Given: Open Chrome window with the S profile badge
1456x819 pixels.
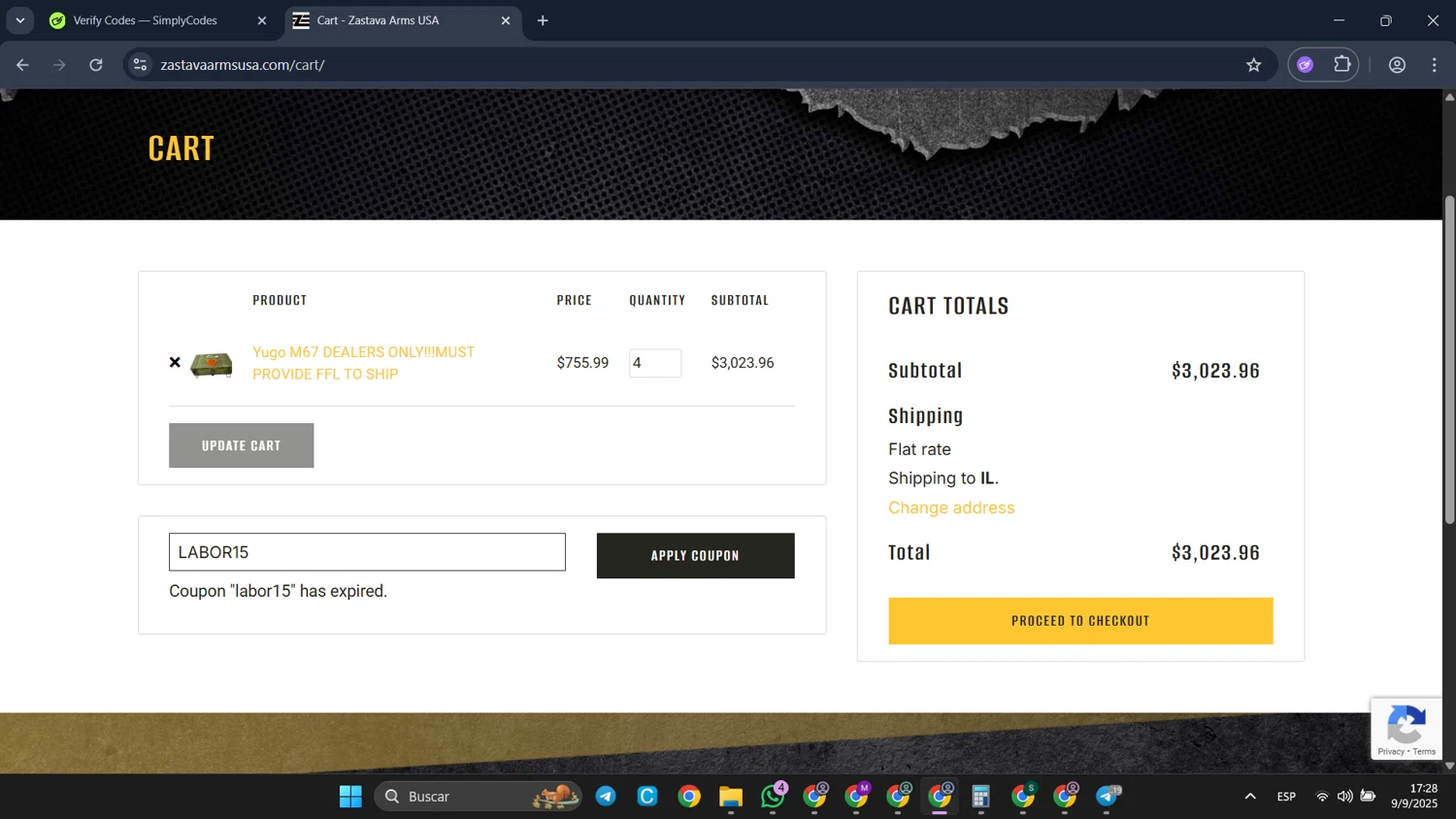Looking at the screenshot, I should coord(1023,797).
